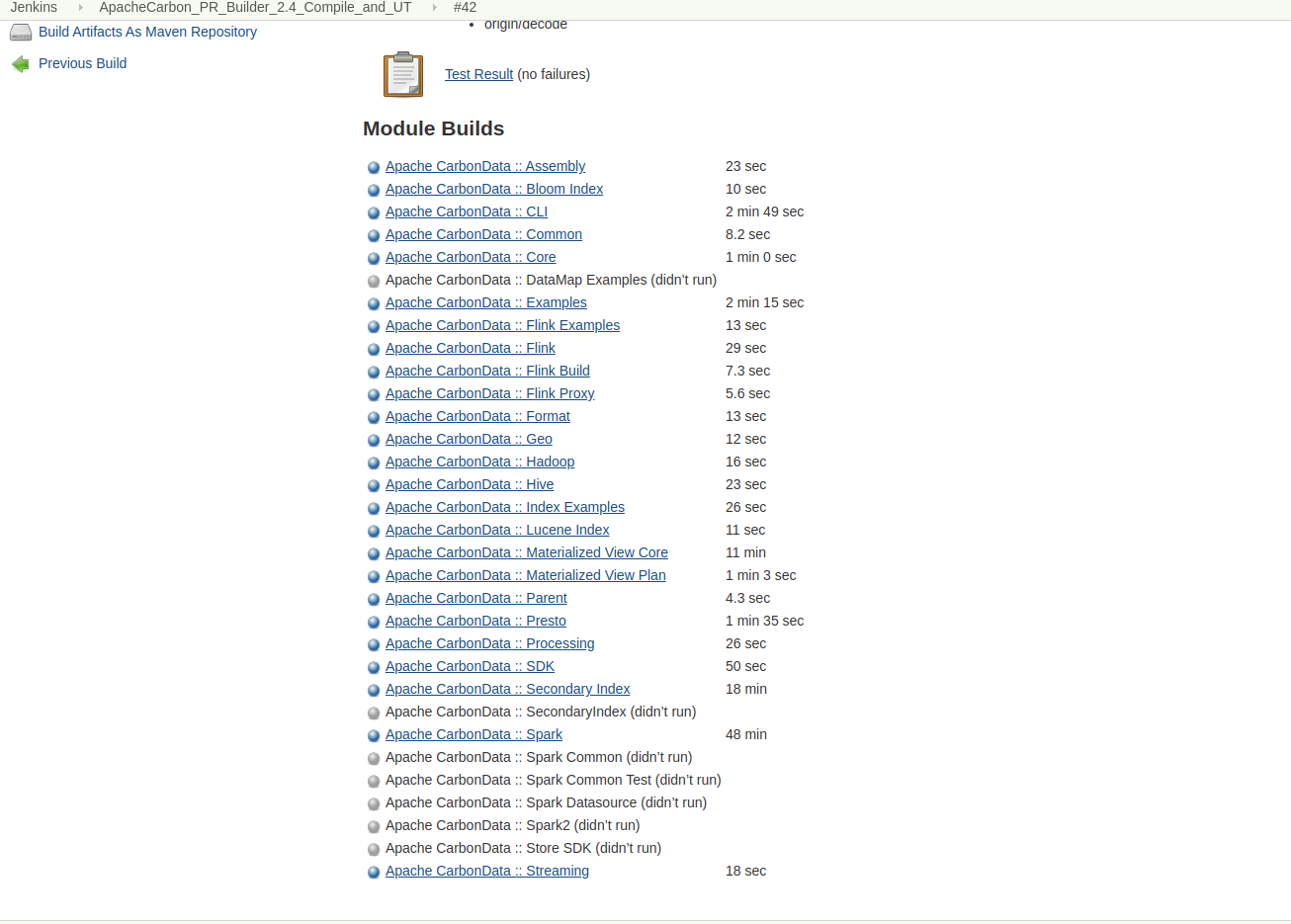
Task: Open Build Artifacts As Maven Repository link
Action: pyautogui.click(x=147, y=32)
